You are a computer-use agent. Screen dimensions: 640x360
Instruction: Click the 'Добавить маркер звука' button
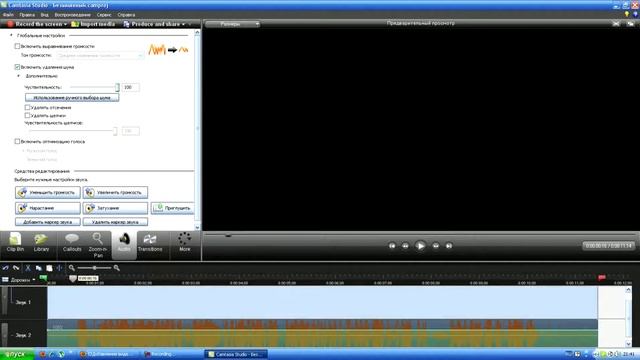click(x=48, y=222)
